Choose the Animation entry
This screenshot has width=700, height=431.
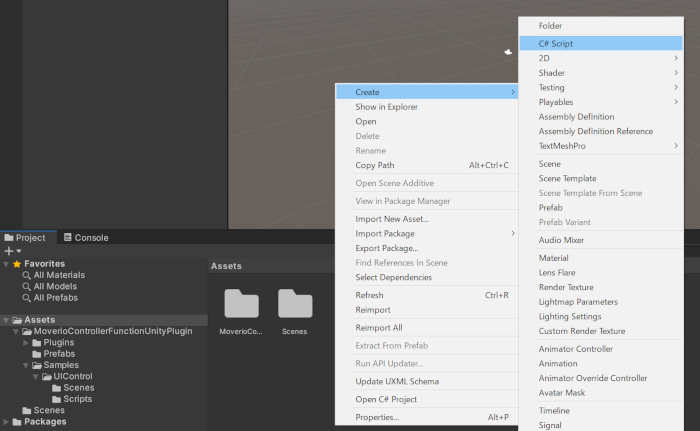[601, 364]
